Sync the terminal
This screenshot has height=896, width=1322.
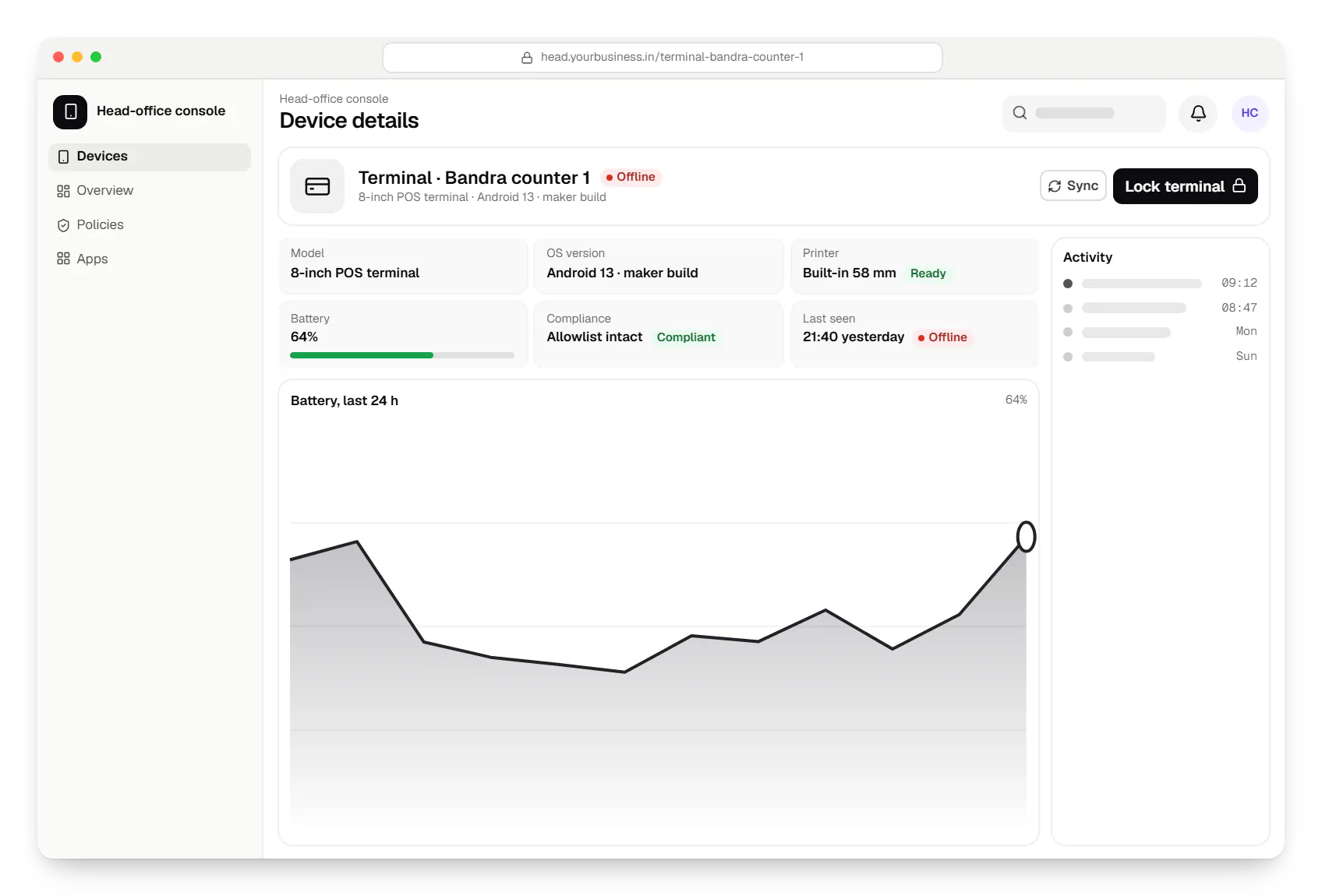(1073, 186)
